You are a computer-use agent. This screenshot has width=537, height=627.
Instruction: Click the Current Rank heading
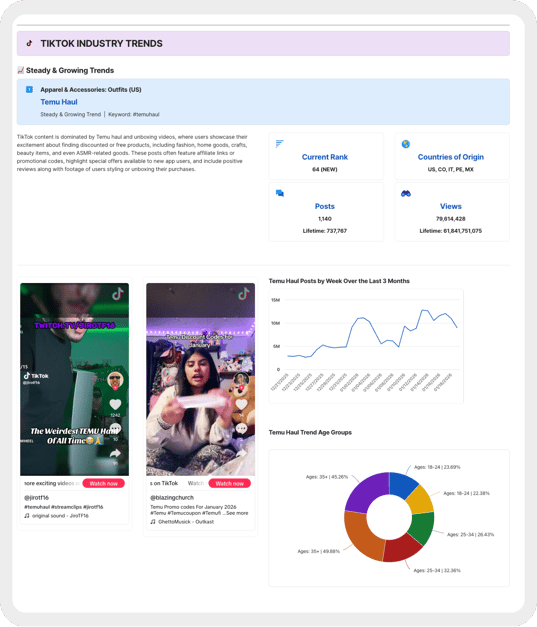[325, 157]
